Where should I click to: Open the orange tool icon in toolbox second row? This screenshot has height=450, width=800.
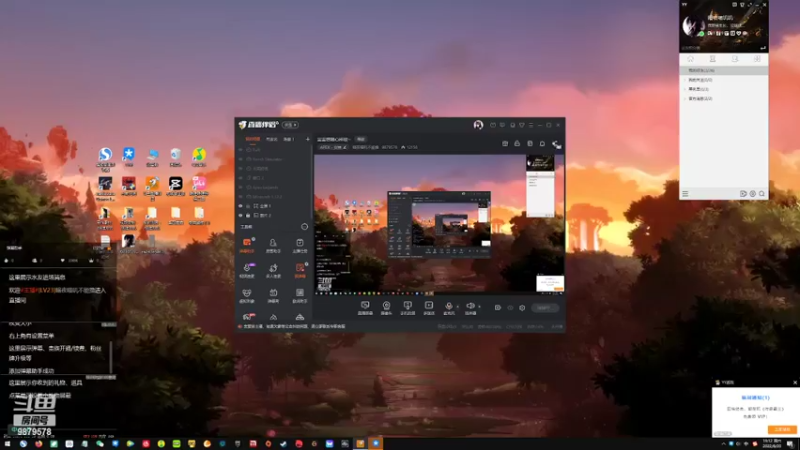[299, 268]
